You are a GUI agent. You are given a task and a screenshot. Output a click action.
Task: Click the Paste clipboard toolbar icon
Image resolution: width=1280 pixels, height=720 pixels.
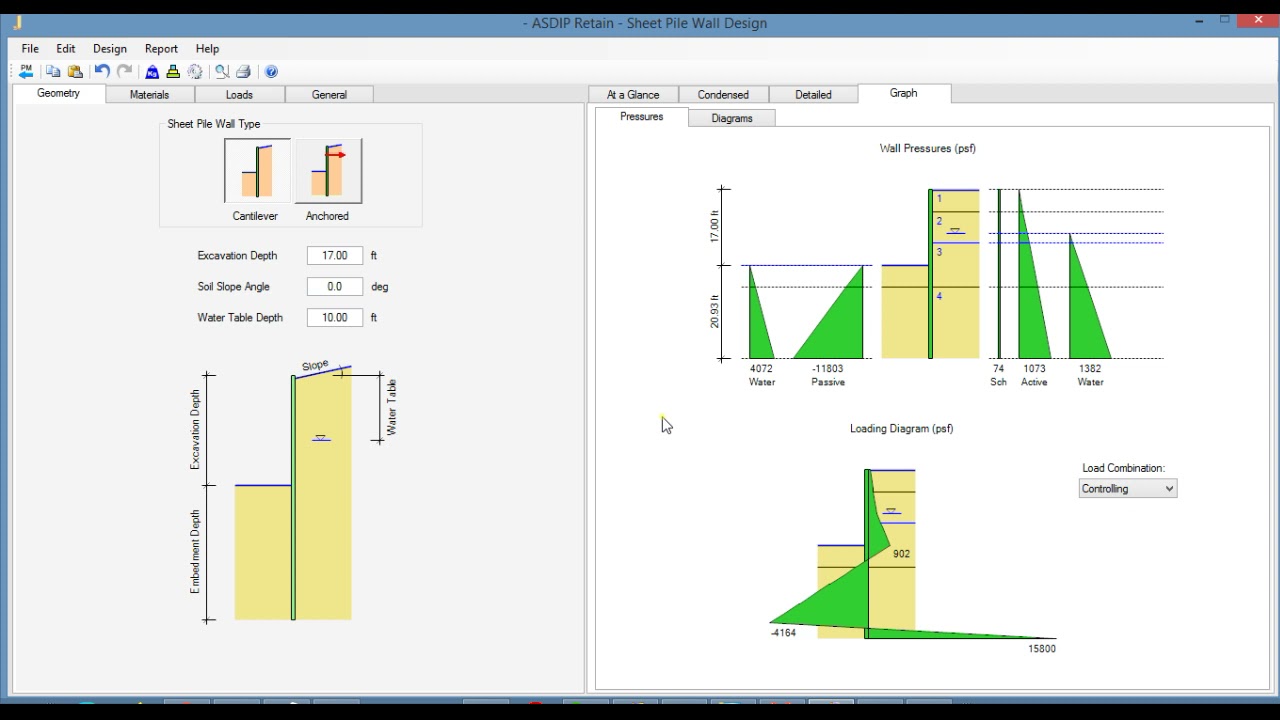(75, 71)
